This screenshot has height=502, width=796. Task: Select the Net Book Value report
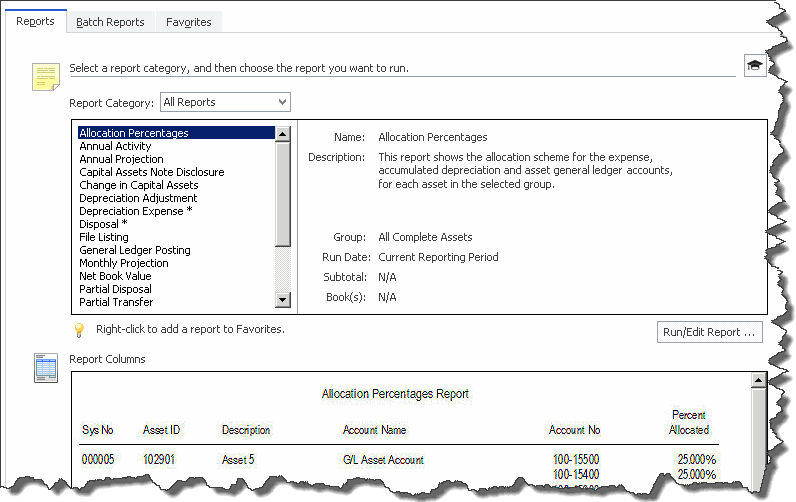point(115,276)
